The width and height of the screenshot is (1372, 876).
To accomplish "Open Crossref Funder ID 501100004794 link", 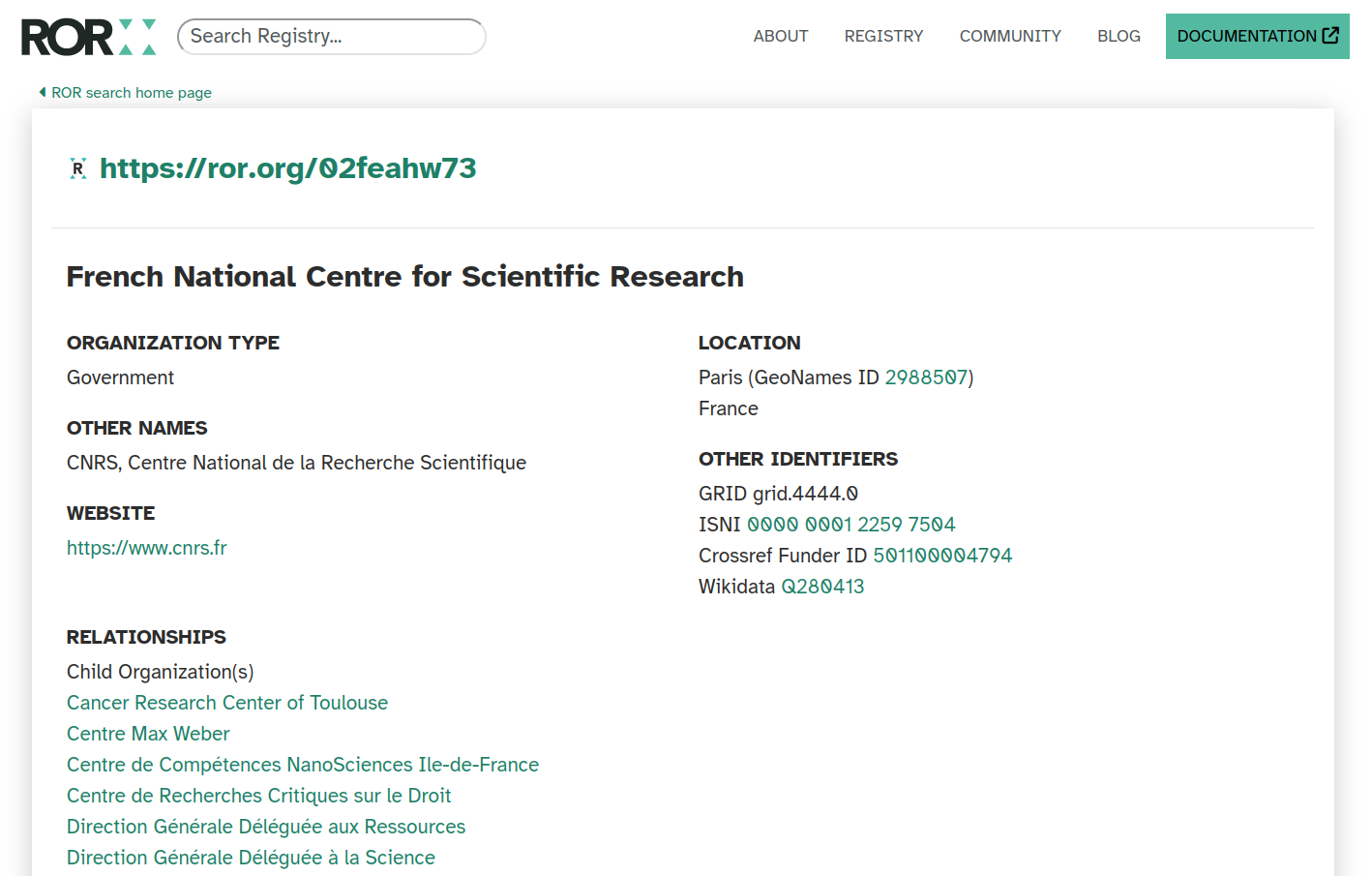I will (x=942, y=556).
